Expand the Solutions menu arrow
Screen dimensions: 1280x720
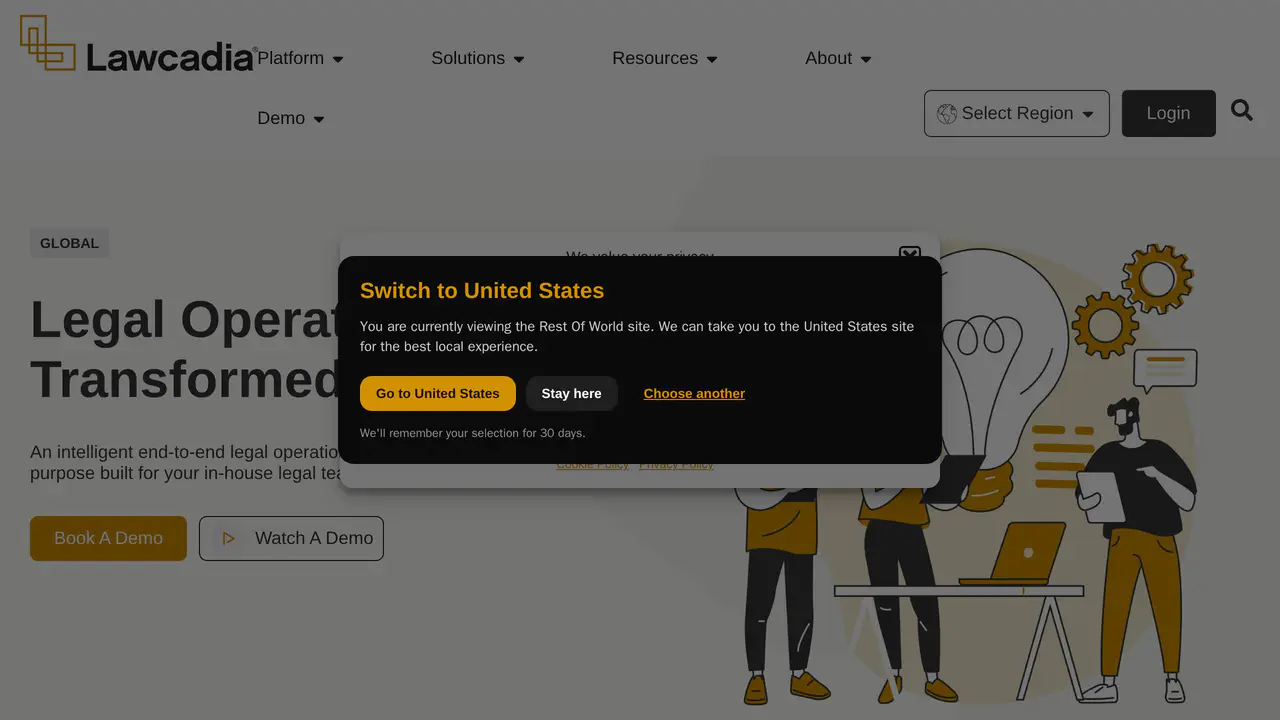[x=519, y=59]
